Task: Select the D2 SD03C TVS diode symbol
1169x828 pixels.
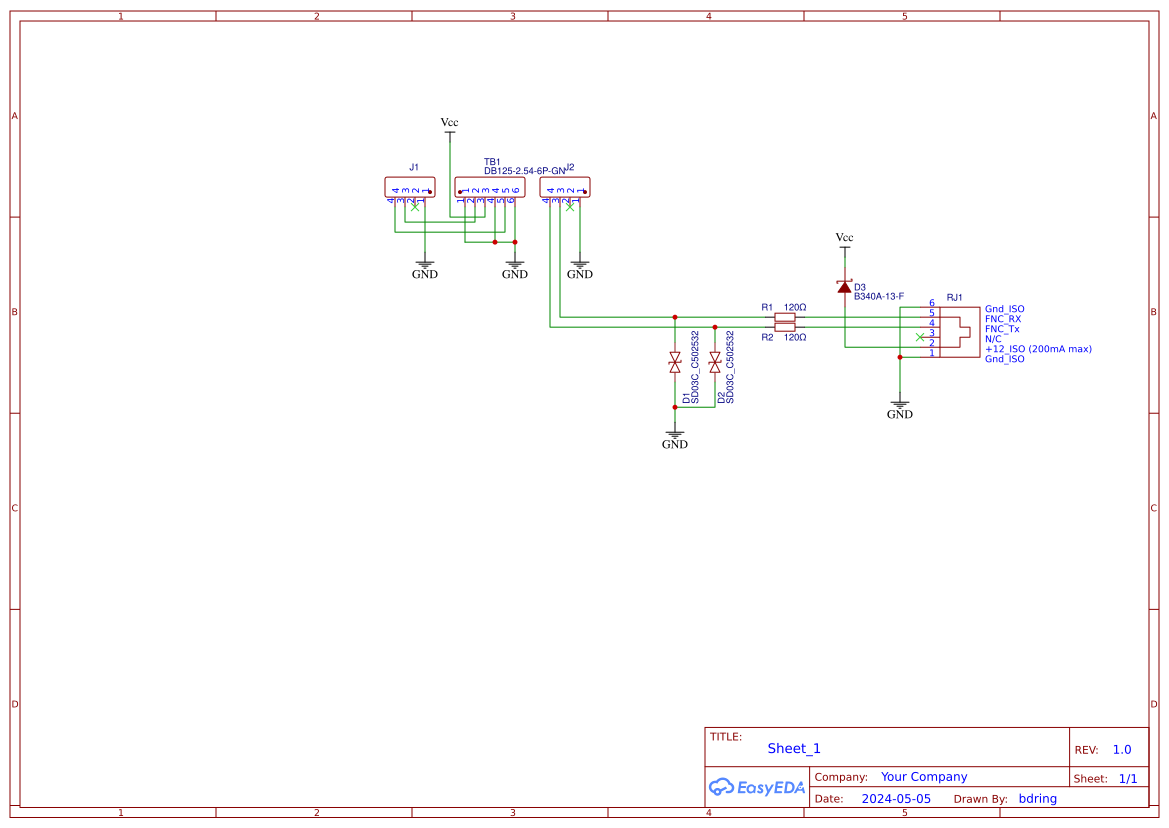Action: click(x=714, y=362)
